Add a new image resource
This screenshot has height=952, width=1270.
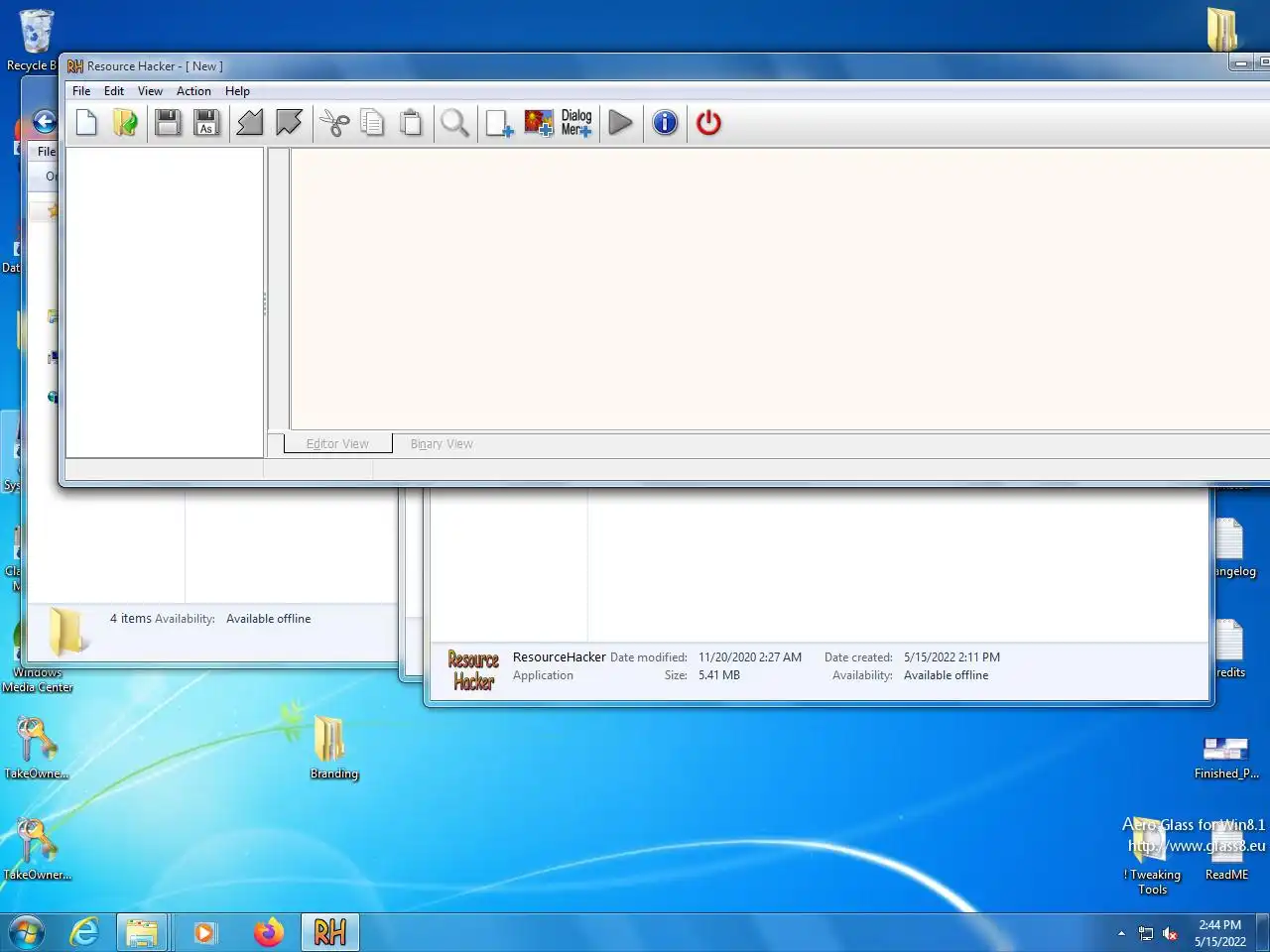tap(538, 123)
